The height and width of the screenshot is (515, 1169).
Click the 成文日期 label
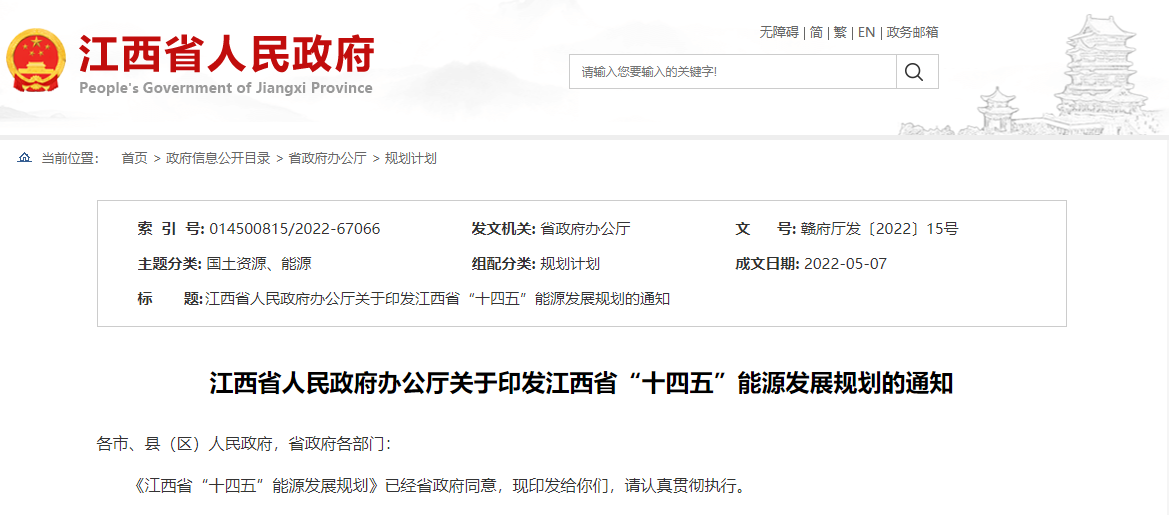click(x=768, y=264)
